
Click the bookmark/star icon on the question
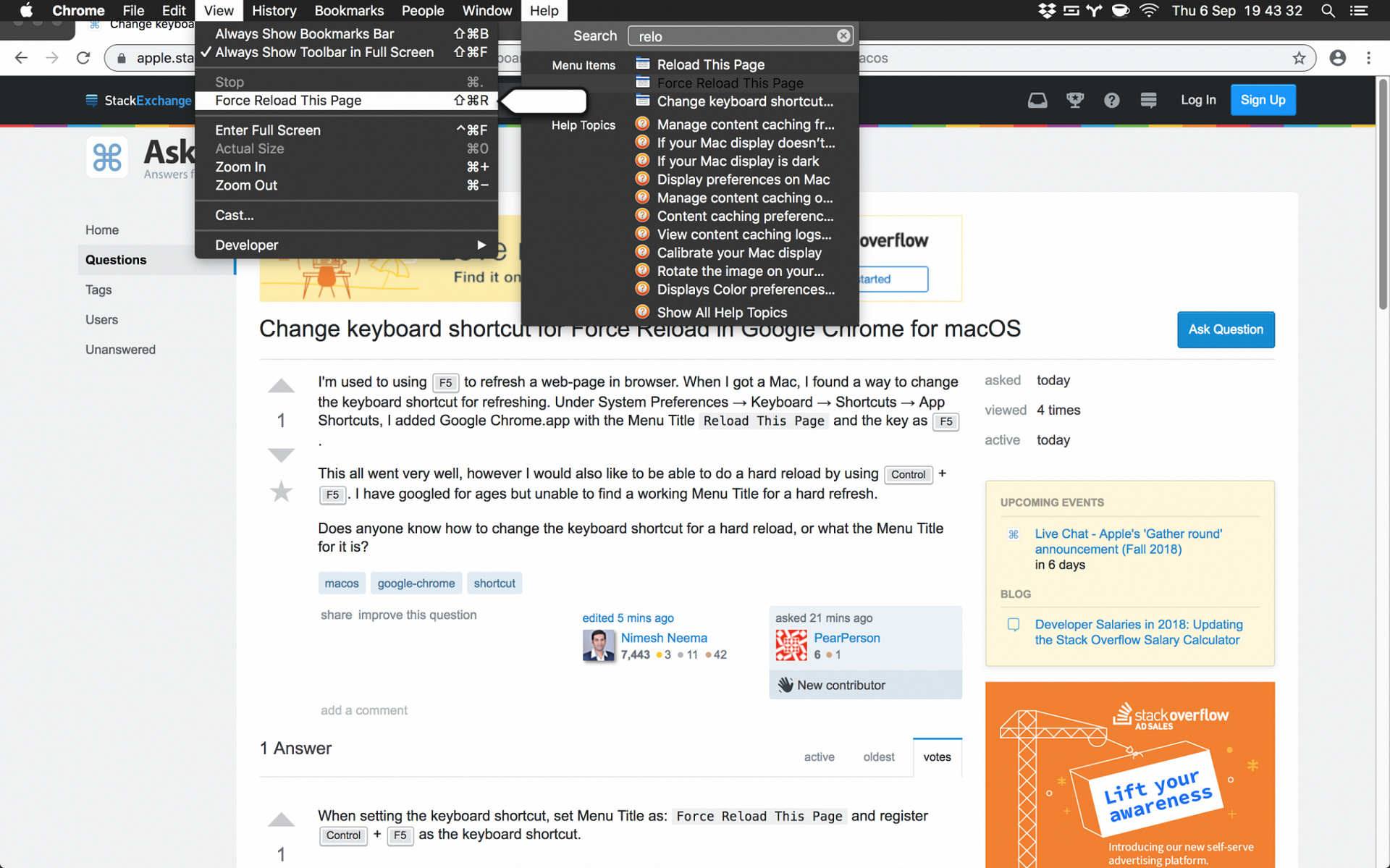coord(281,492)
